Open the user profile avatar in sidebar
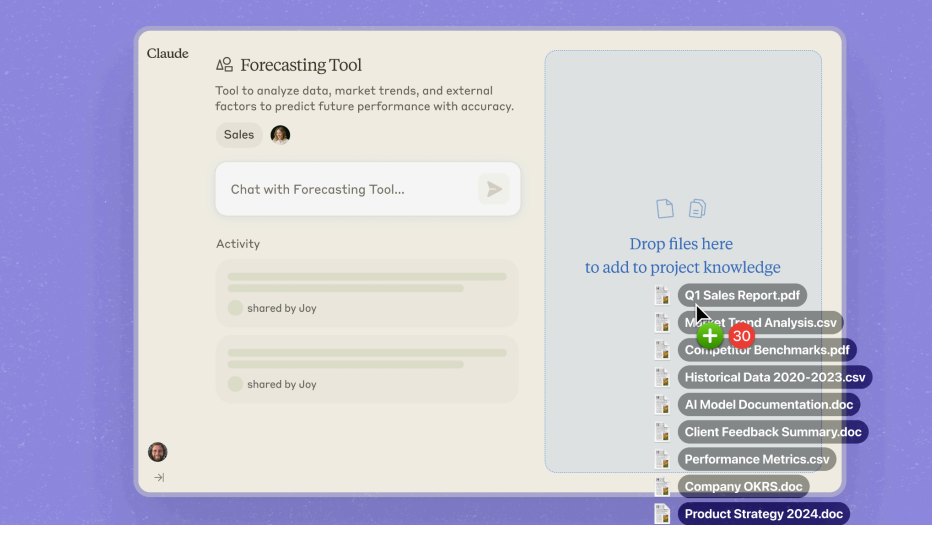The width and height of the screenshot is (932, 536). [158, 452]
